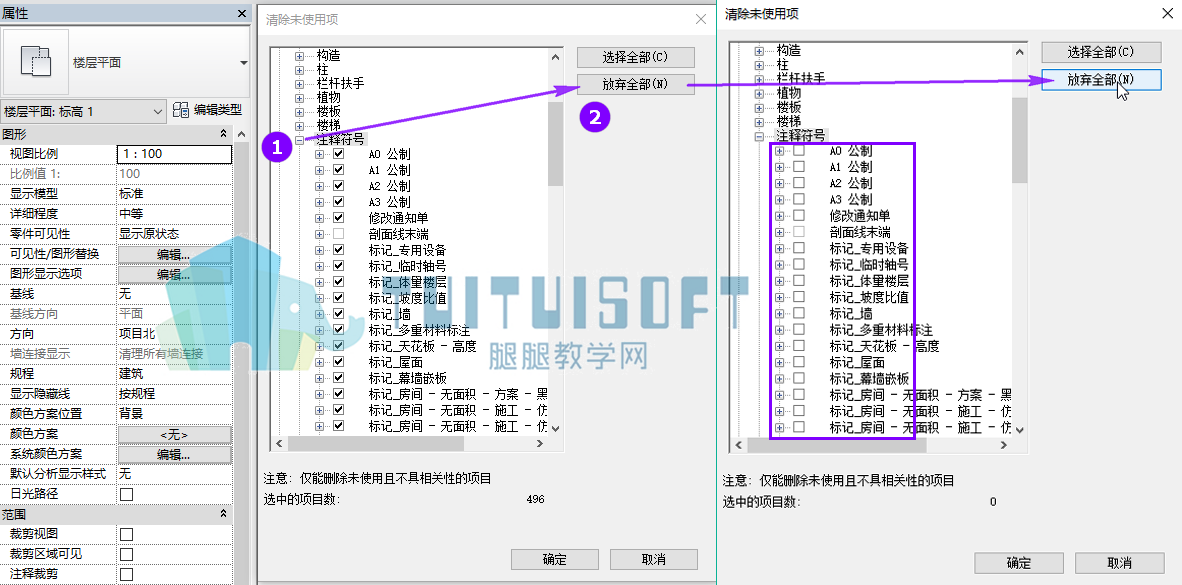
Task: Select 标记_幕墙嵌板 row in left dialog
Action: point(407,378)
